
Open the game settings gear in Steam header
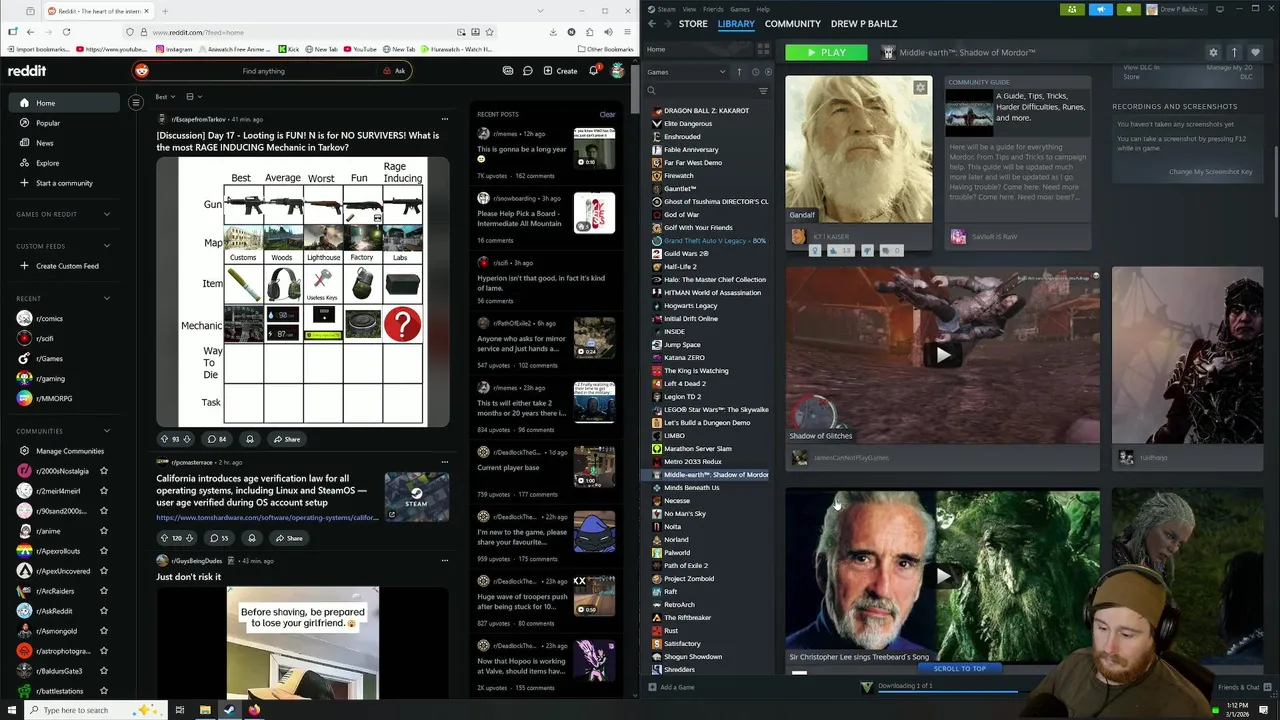pyautogui.click(x=1213, y=52)
